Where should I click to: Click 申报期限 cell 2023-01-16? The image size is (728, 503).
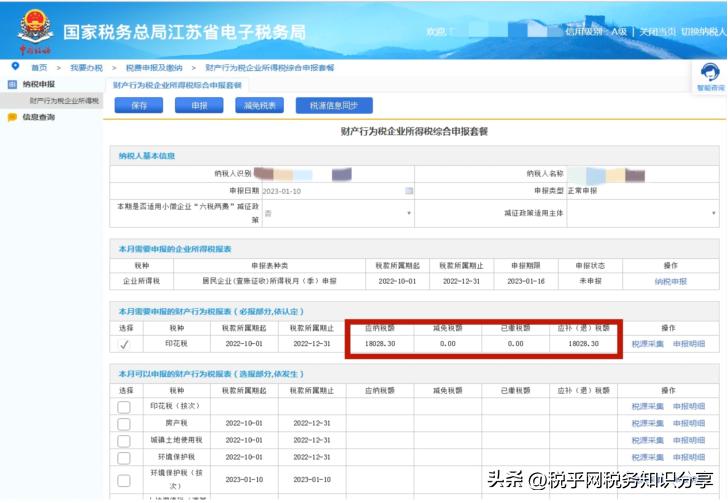(x=526, y=281)
